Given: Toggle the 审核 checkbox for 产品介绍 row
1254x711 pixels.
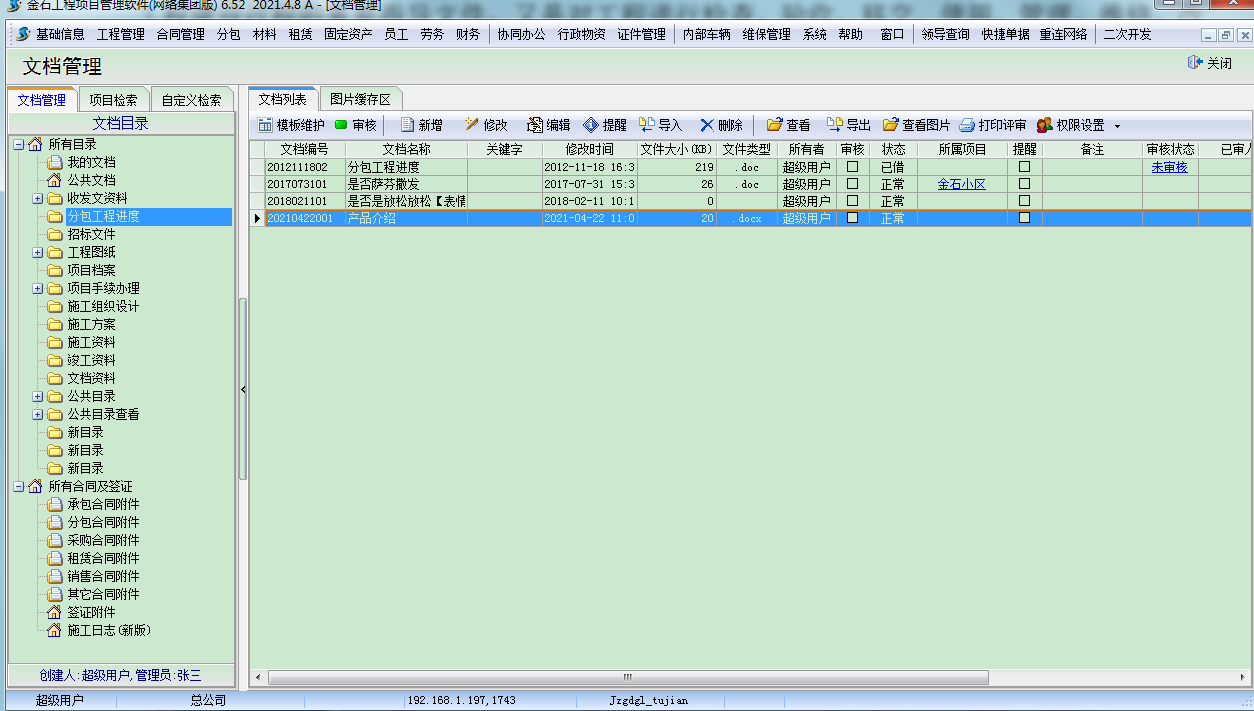Looking at the screenshot, I should [851, 218].
